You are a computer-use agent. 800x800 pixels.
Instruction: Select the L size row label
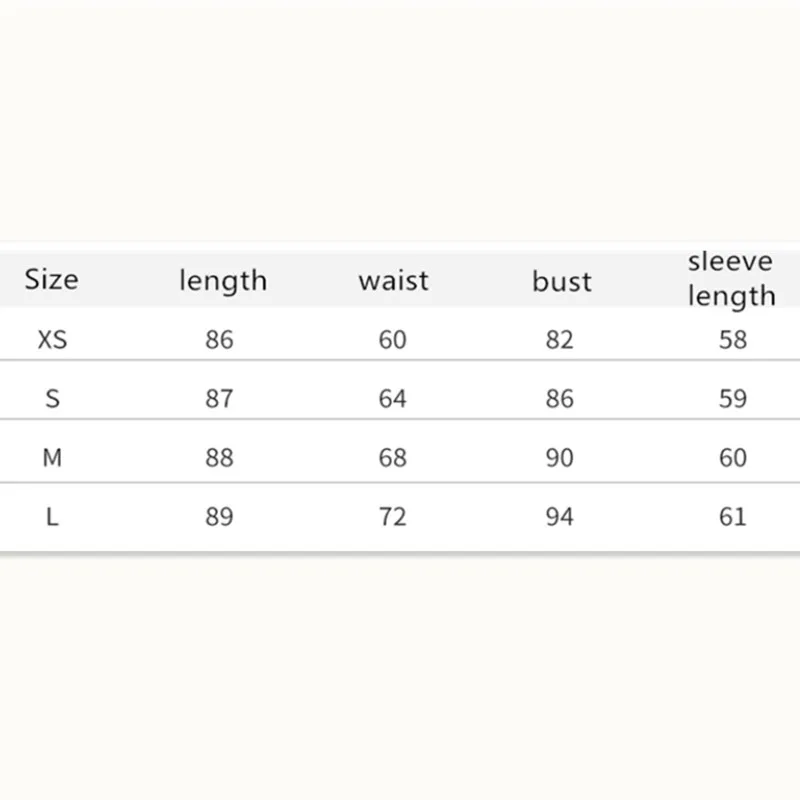click(x=52, y=517)
